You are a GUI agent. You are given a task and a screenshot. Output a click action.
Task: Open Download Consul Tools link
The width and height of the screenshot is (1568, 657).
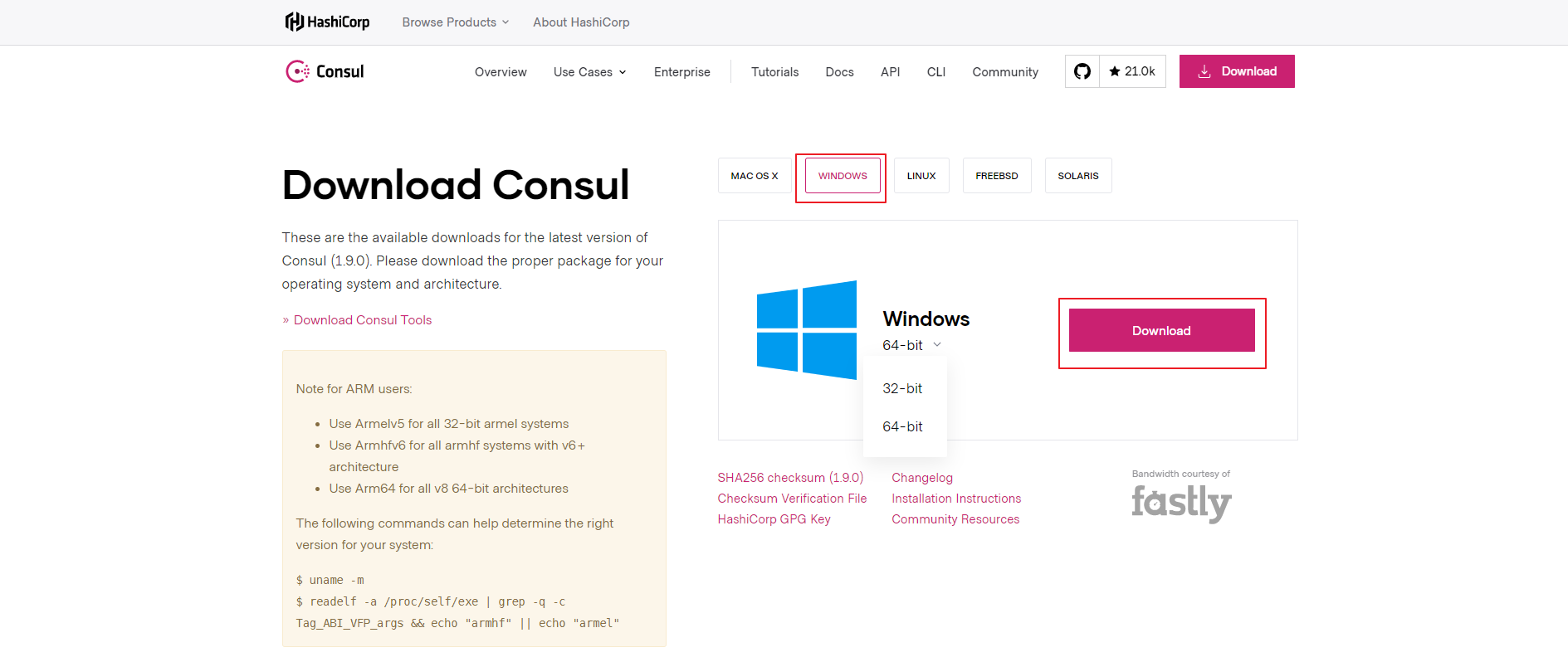(362, 320)
